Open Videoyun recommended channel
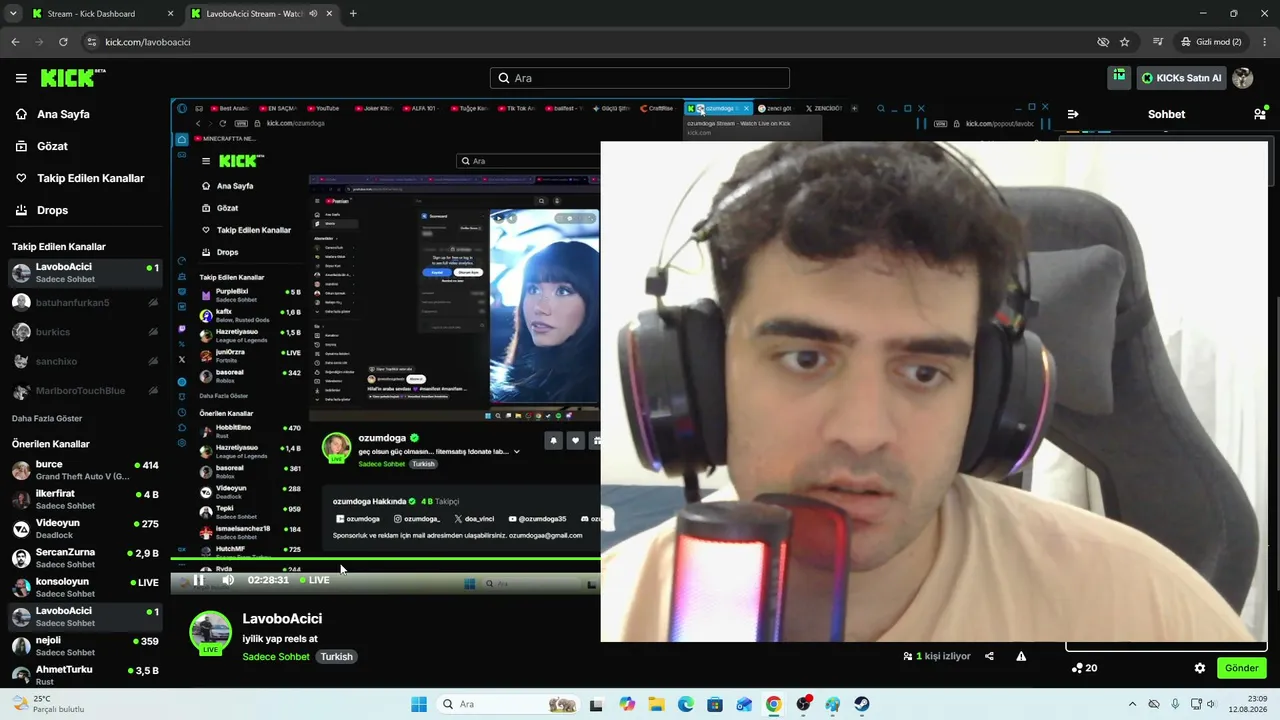Image resolution: width=1280 pixels, height=720 pixels. click(x=85, y=529)
